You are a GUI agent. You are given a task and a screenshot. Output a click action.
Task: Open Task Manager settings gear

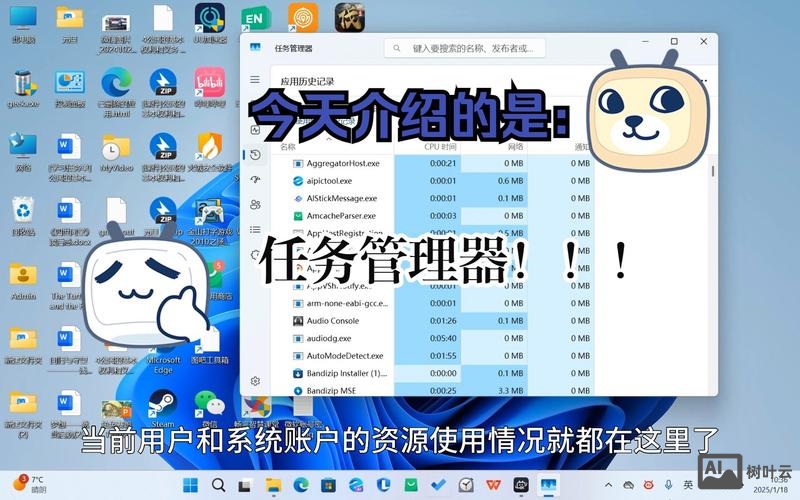[x=256, y=381]
